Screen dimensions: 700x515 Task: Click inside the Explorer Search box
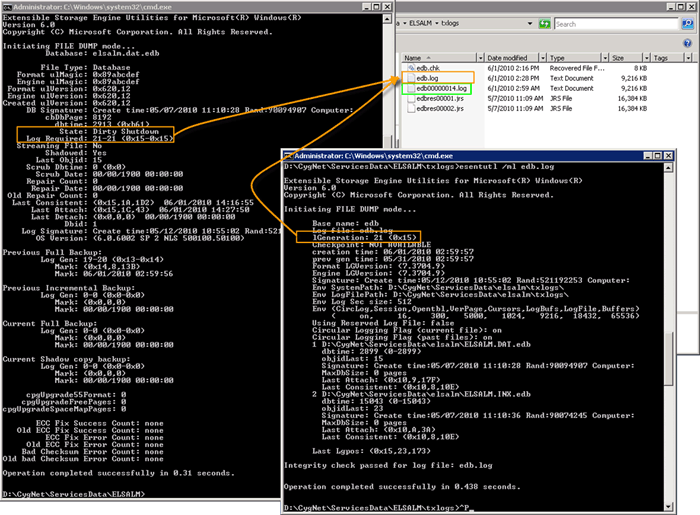coord(616,24)
